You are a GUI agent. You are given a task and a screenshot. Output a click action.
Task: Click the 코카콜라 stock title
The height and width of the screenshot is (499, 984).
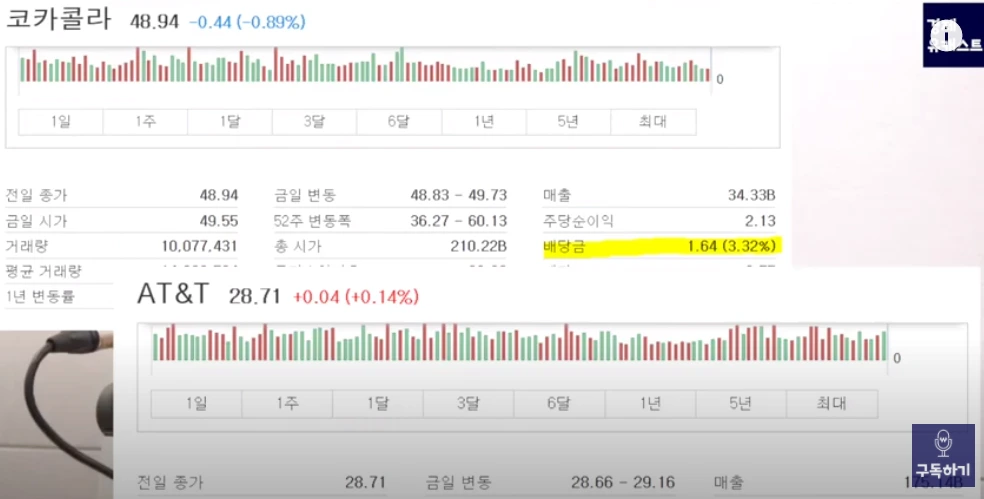(x=58, y=19)
